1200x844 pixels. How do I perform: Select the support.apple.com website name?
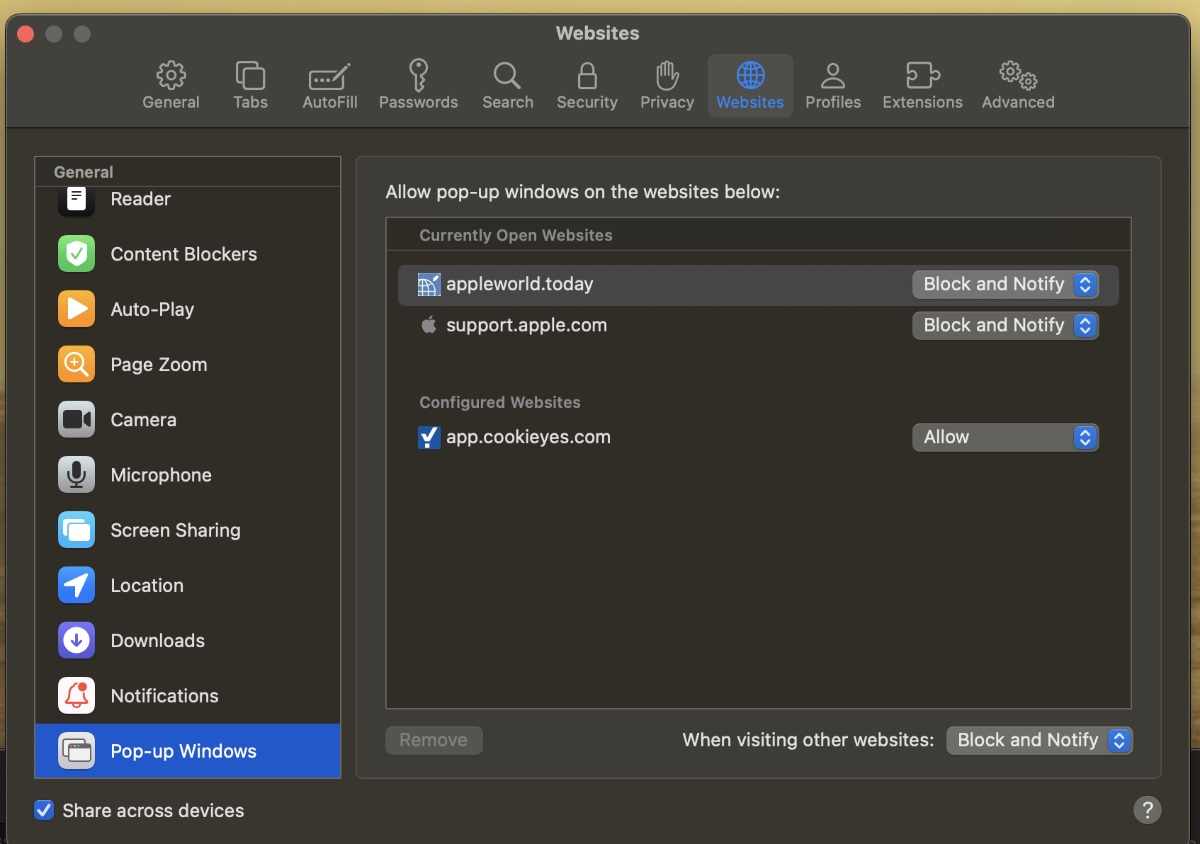pyautogui.click(x=526, y=325)
